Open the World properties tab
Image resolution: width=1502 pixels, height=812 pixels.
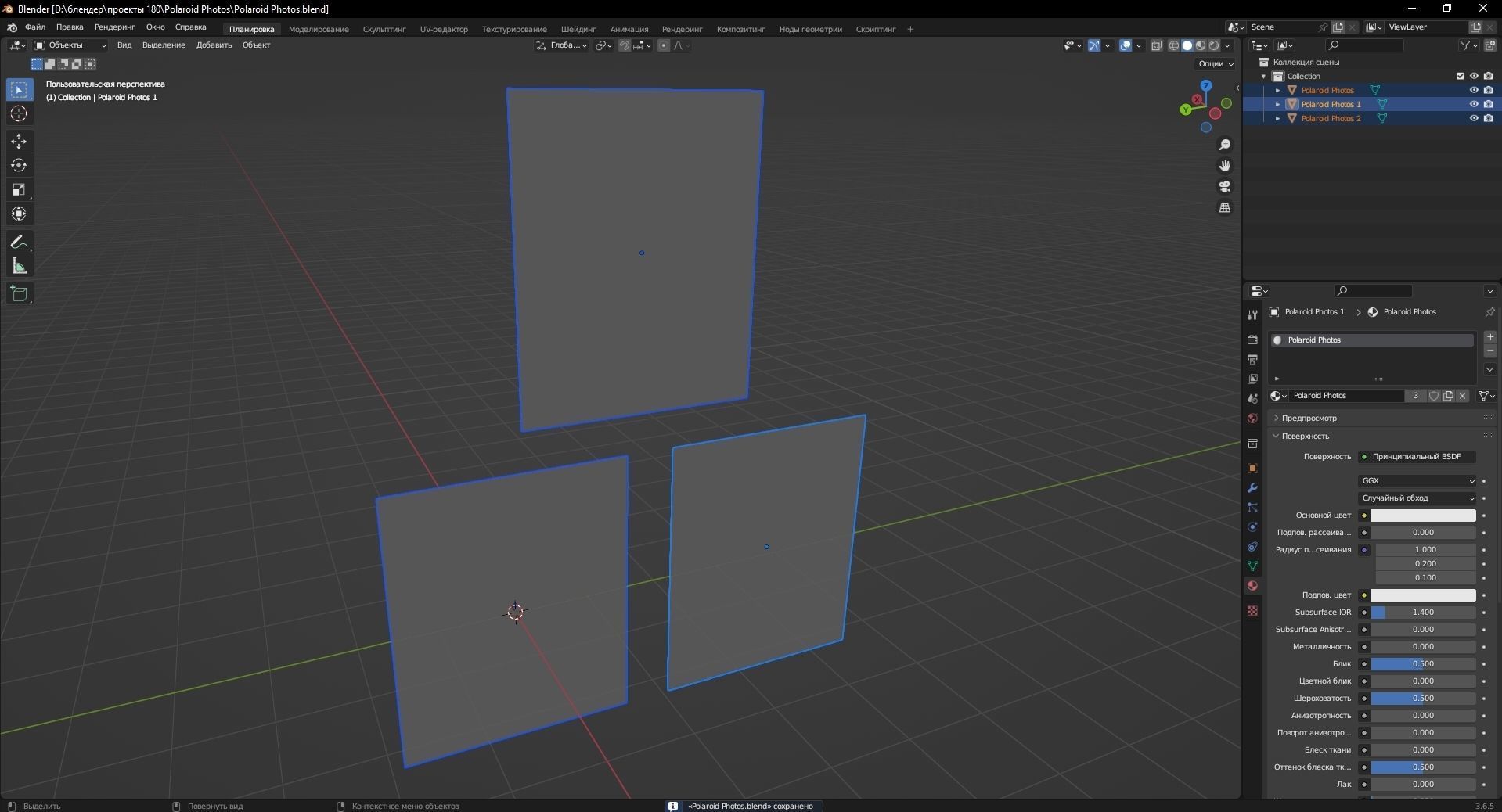click(1252, 419)
